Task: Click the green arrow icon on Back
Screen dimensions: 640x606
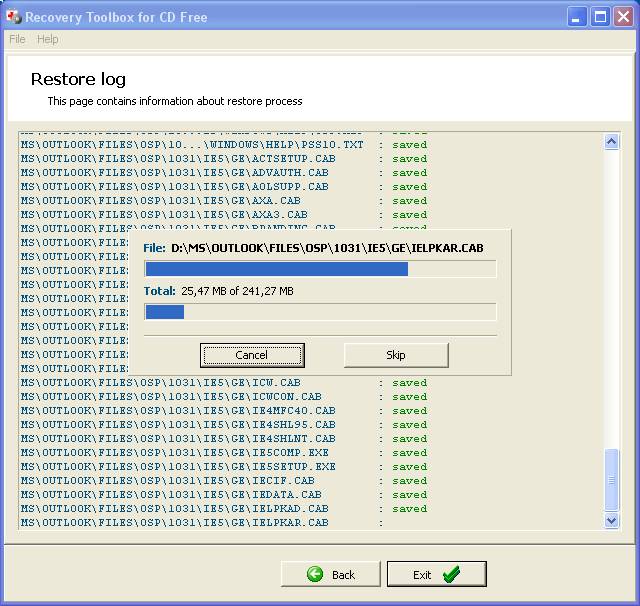Action: click(315, 574)
